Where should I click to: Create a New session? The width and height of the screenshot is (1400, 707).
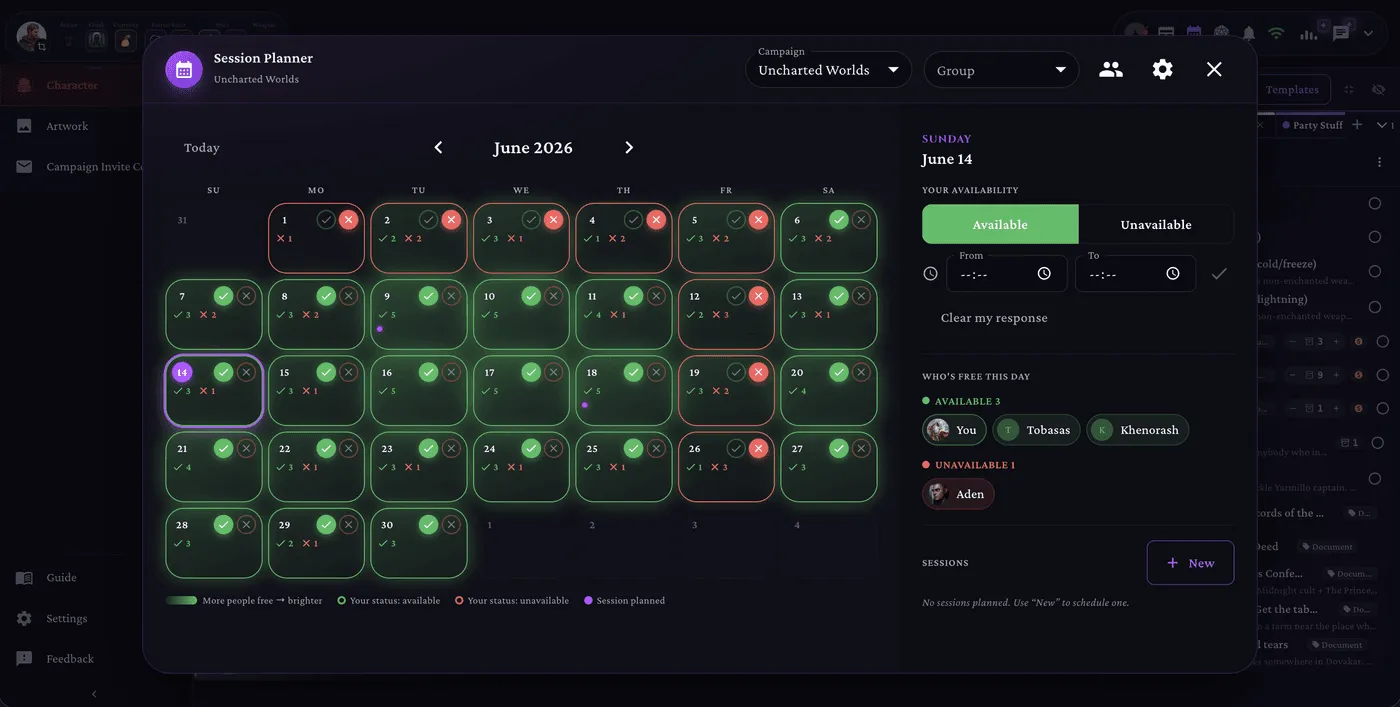click(1190, 563)
